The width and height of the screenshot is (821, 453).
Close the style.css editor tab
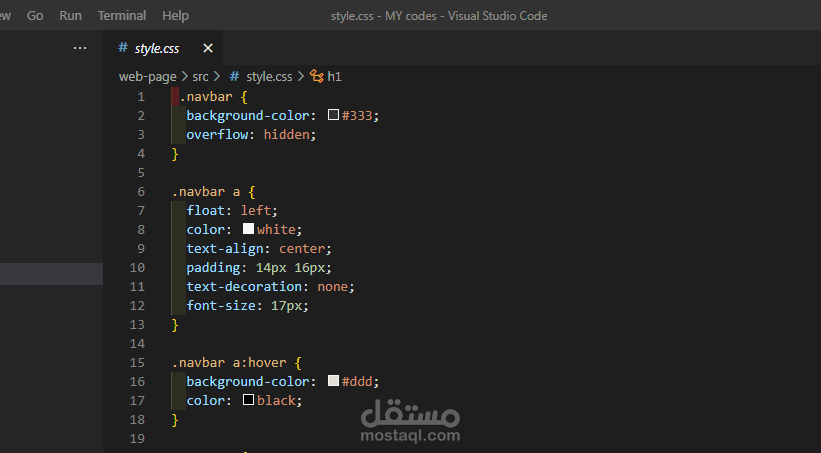(208, 48)
